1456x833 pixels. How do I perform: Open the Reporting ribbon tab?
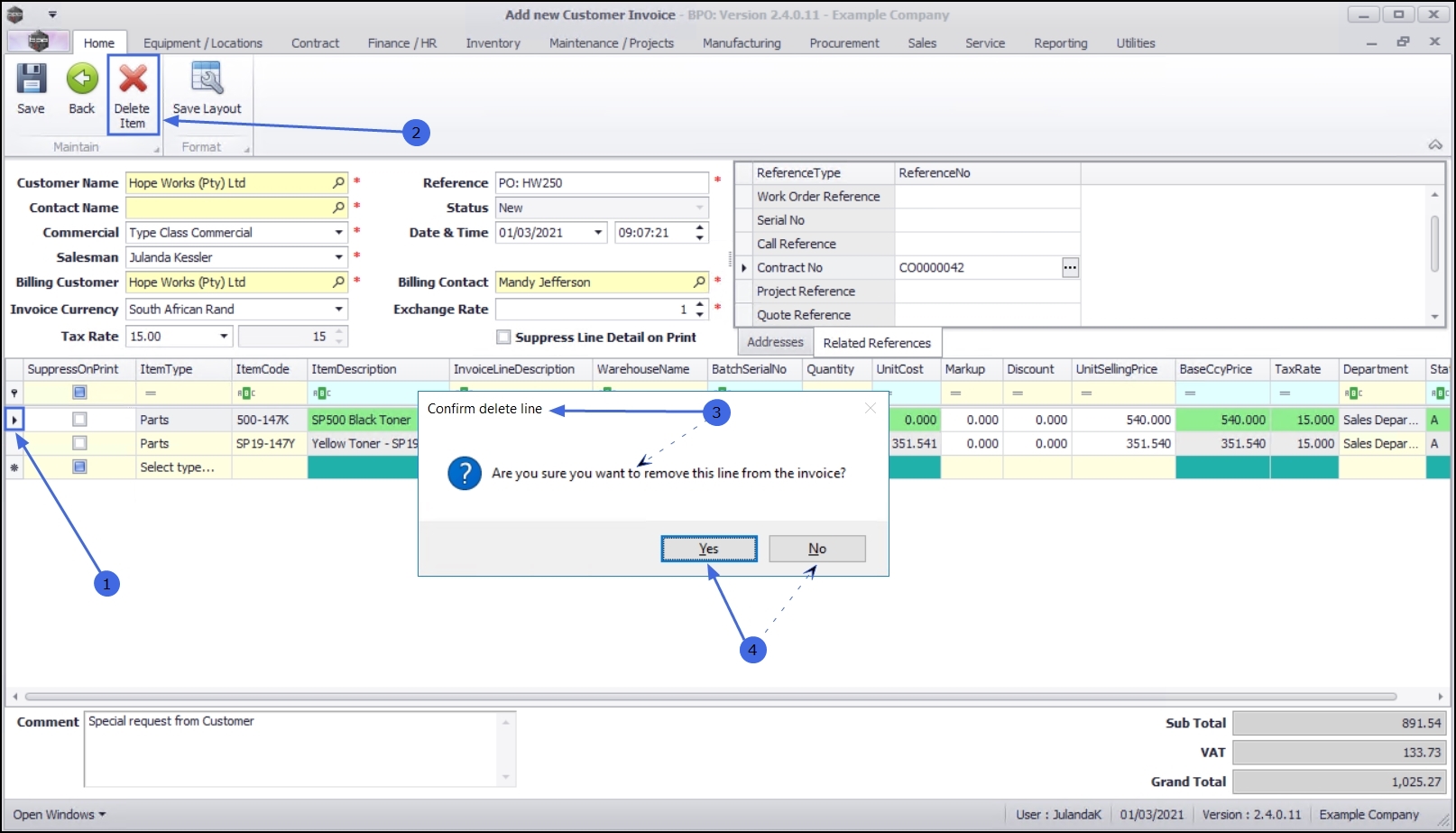(1061, 43)
